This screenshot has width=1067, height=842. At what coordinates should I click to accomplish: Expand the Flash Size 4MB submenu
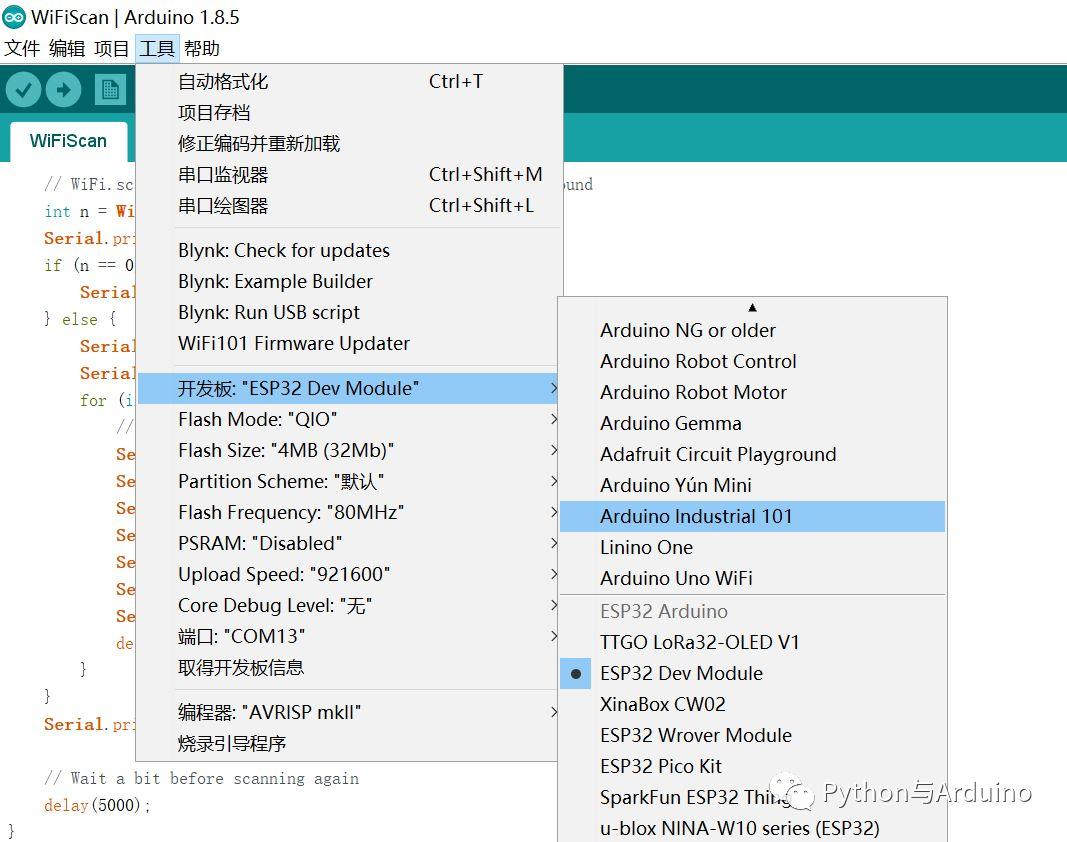[x=348, y=451]
